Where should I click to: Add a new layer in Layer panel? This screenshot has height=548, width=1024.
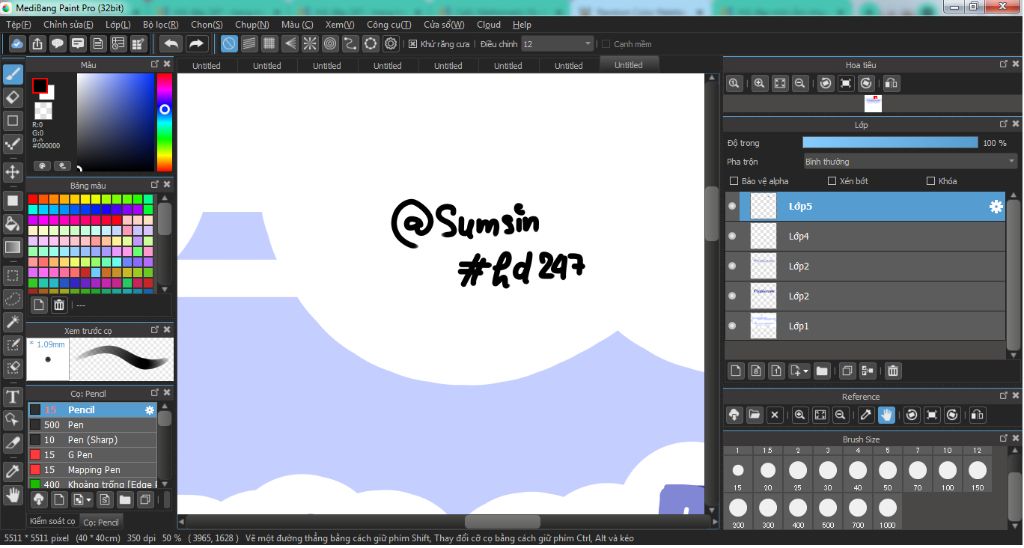[736, 371]
